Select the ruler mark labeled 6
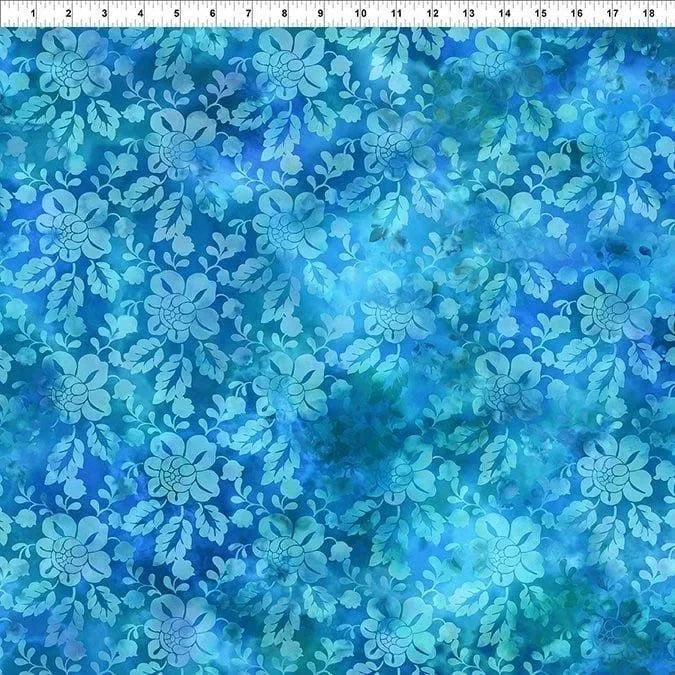Screen dimensions: 675x675 tap(213, 15)
